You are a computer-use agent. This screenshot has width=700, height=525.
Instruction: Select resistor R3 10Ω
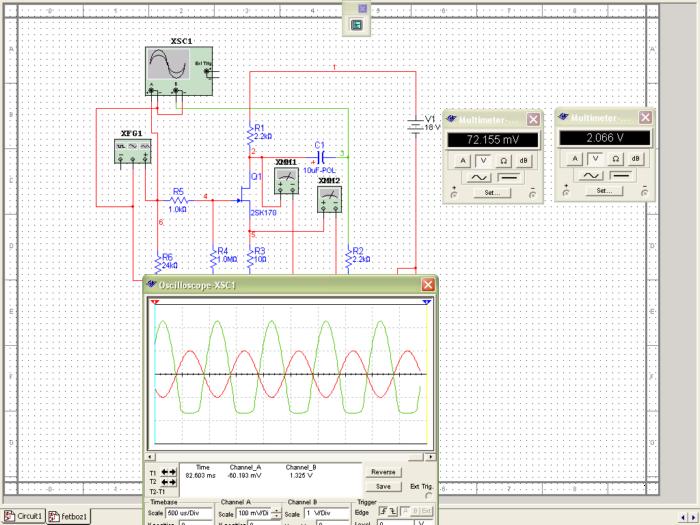point(250,258)
